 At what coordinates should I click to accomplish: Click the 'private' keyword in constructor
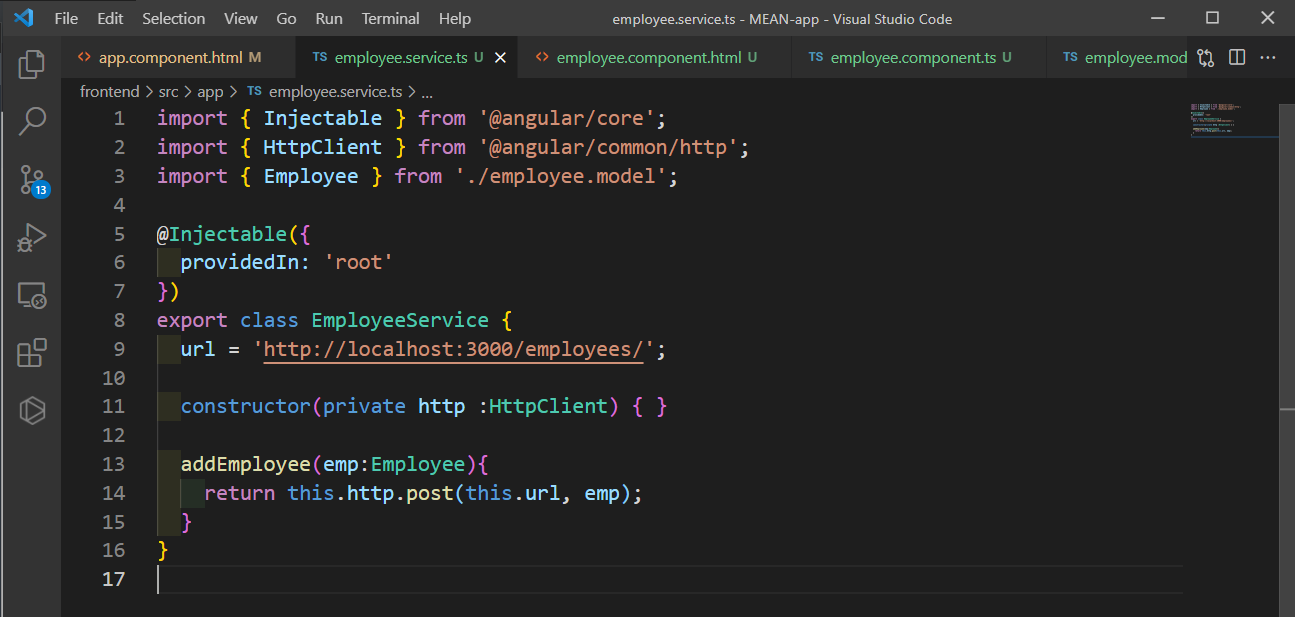pyautogui.click(x=364, y=406)
